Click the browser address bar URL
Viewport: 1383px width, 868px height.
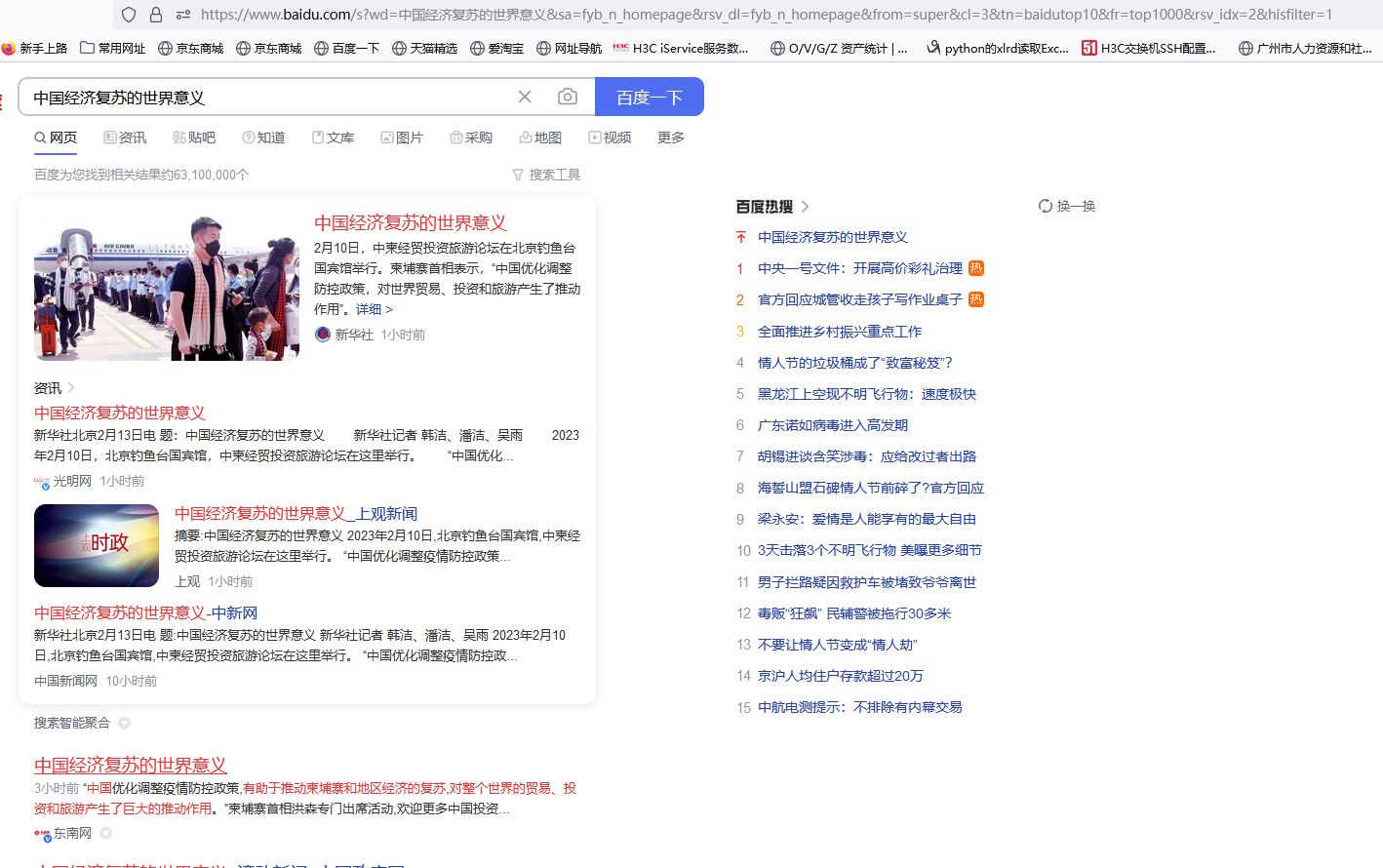767,15
